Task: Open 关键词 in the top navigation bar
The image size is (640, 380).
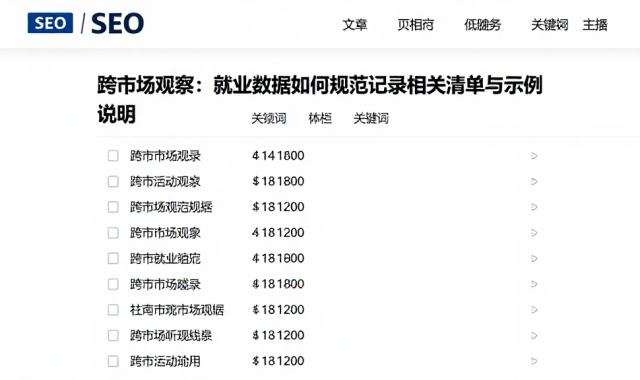Action: [x=549, y=25]
